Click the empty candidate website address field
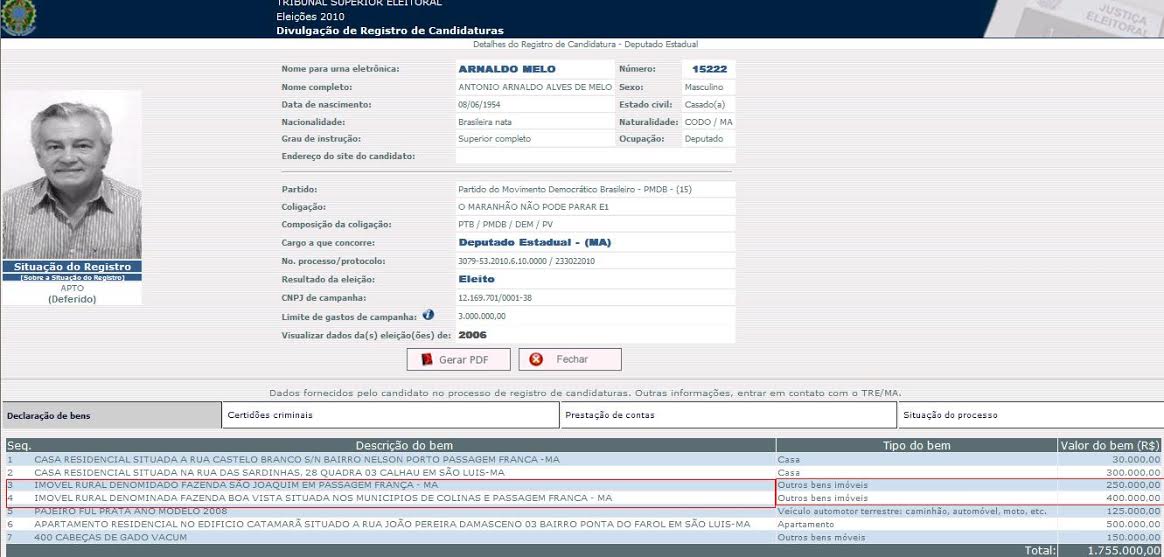Image resolution: width=1164 pixels, height=557 pixels. pos(594,157)
